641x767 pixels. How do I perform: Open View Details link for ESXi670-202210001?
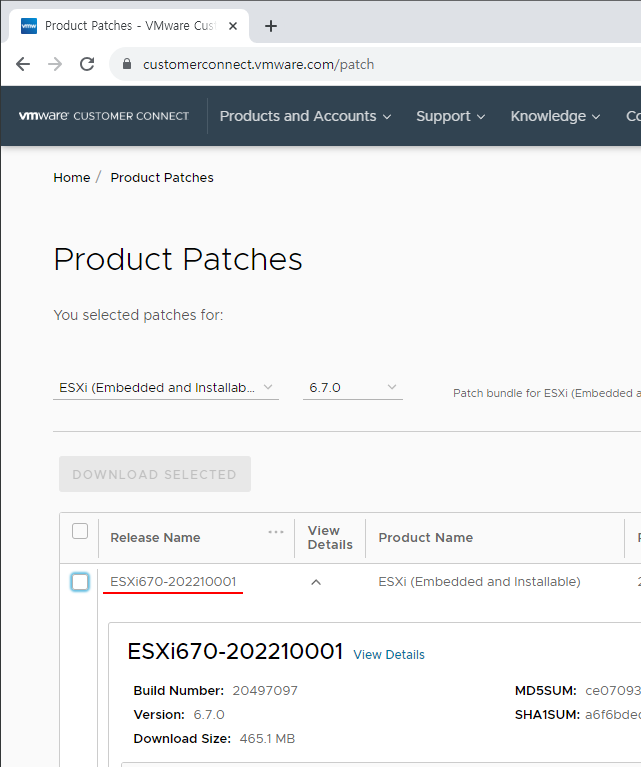(389, 654)
